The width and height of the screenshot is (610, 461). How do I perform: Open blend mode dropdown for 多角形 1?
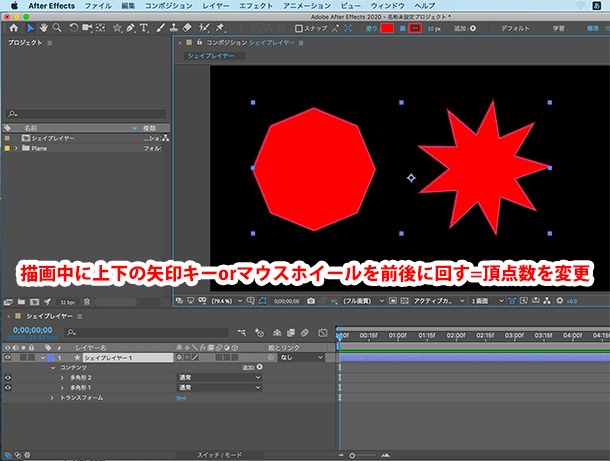tap(219, 388)
